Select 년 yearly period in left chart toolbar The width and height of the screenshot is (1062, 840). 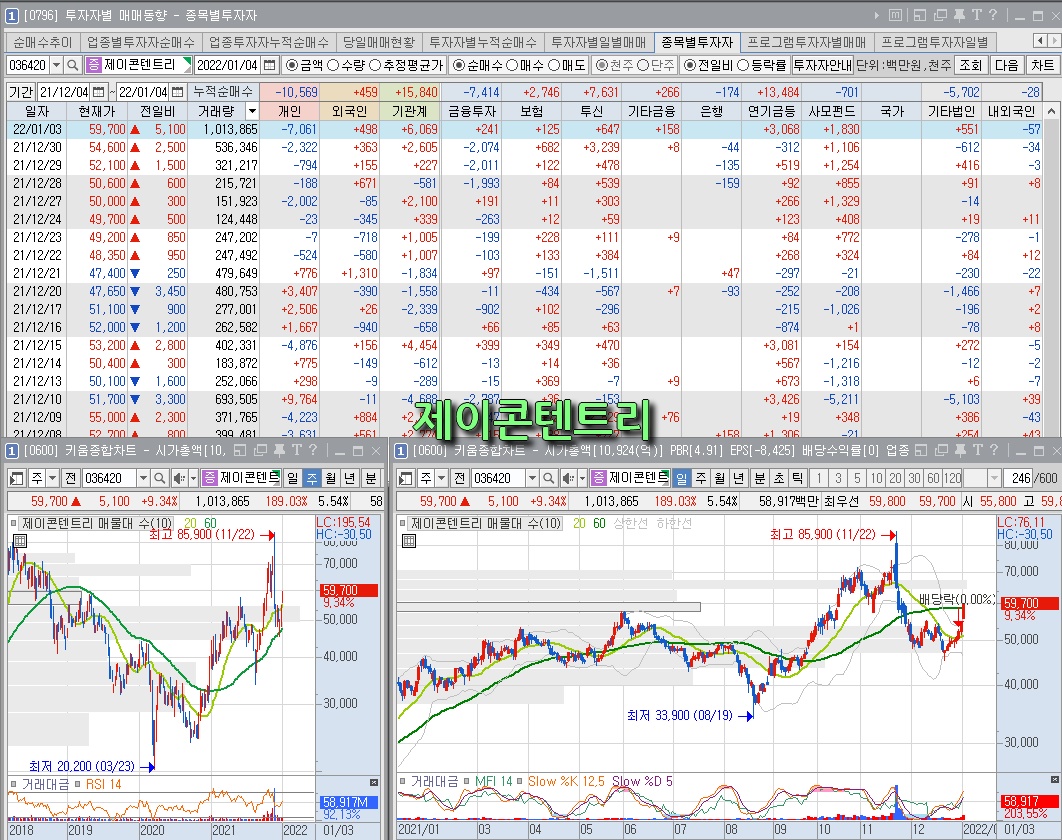pos(349,478)
